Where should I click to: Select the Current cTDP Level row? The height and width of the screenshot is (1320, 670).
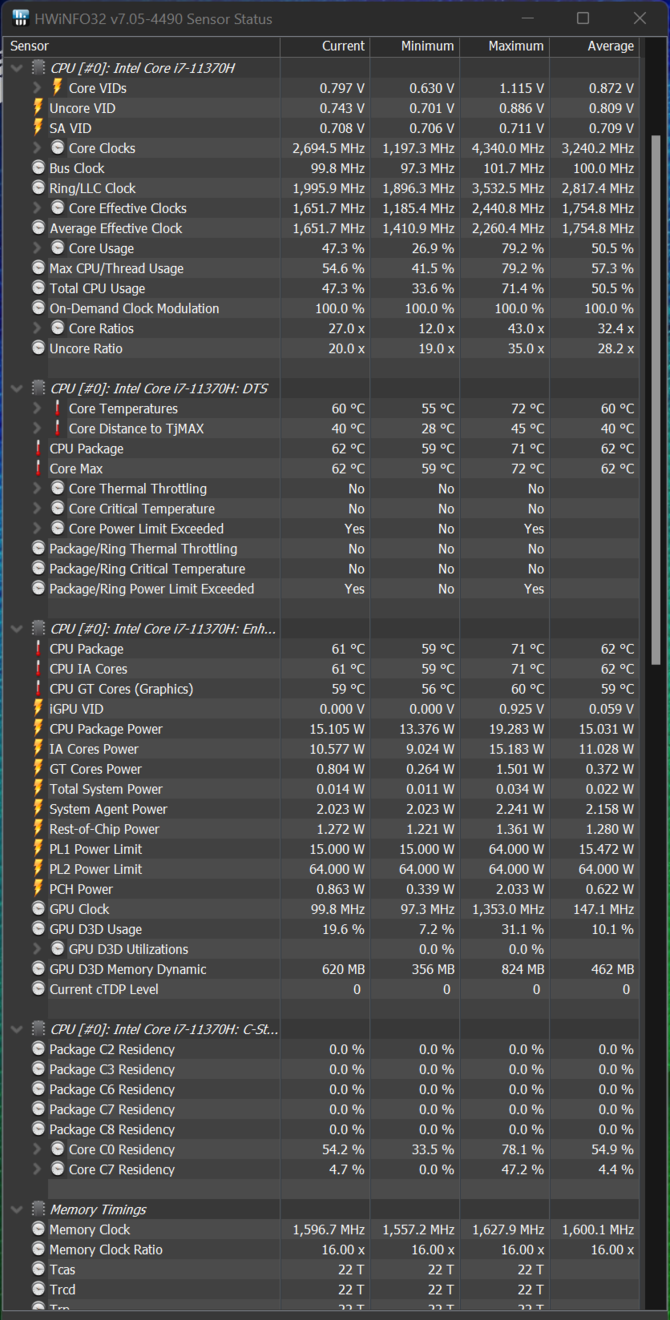pyautogui.click(x=322, y=989)
